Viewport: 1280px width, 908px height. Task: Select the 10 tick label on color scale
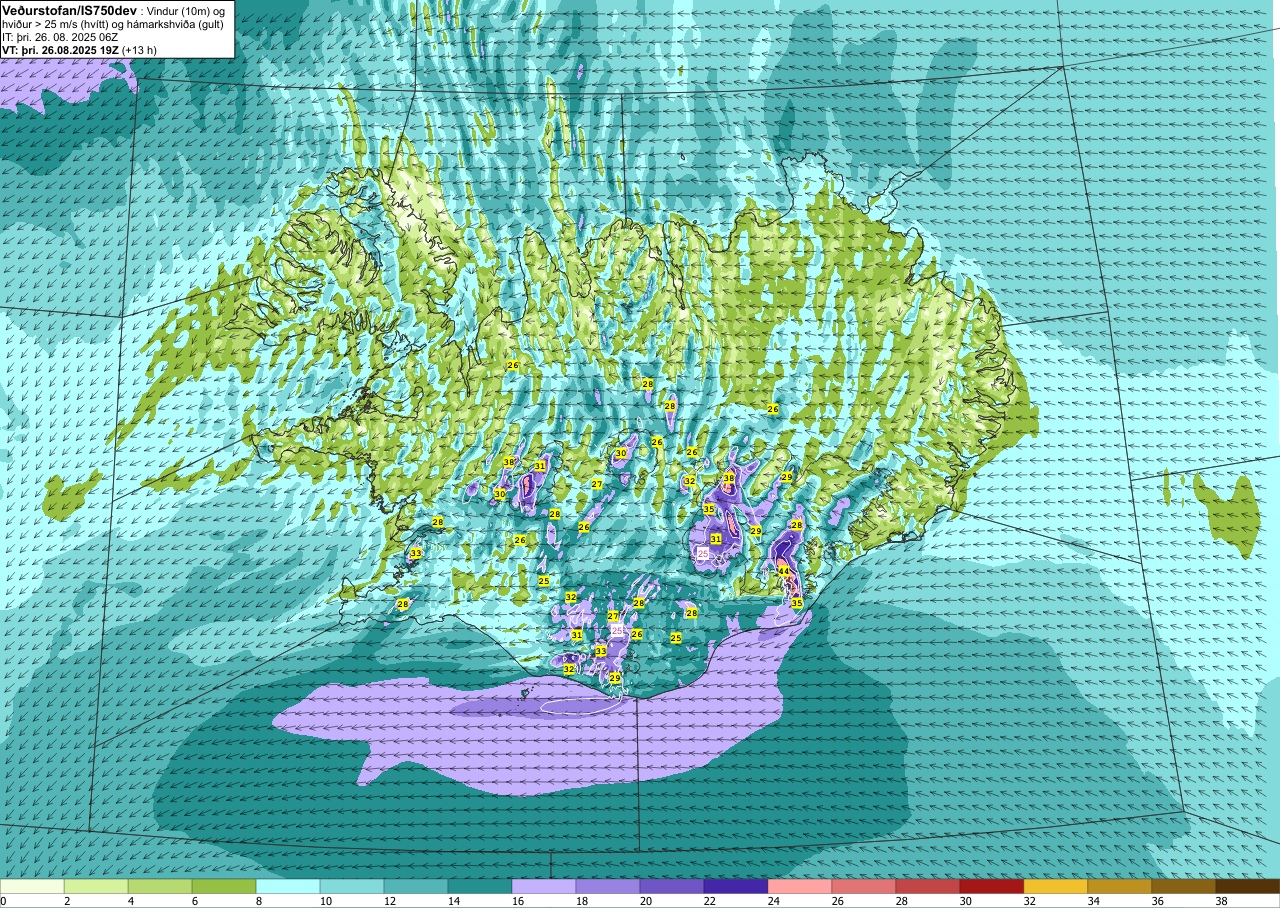coord(325,901)
